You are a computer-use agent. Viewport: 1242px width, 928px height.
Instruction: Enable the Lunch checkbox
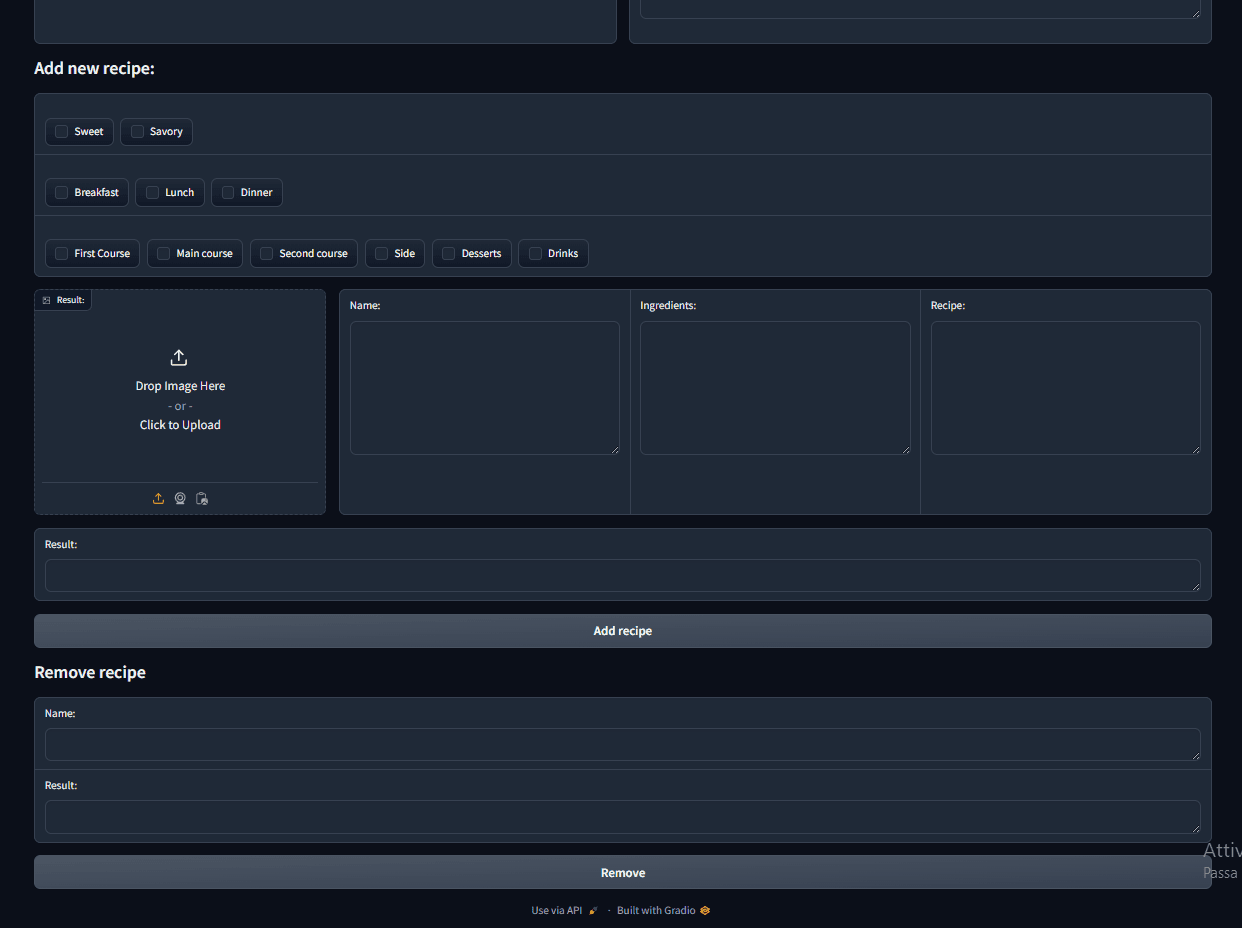tap(153, 193)
